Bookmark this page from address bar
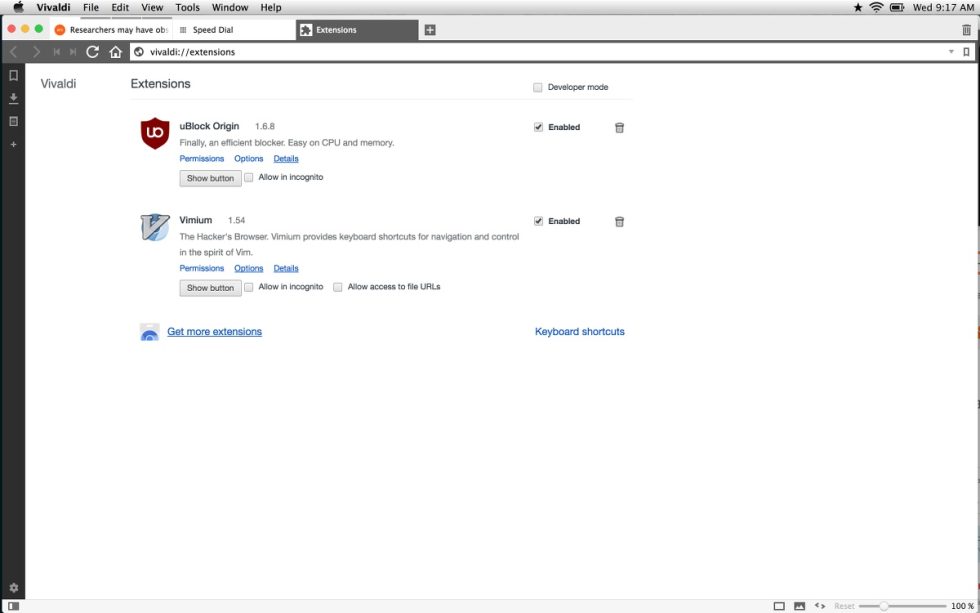 (966, 52)
